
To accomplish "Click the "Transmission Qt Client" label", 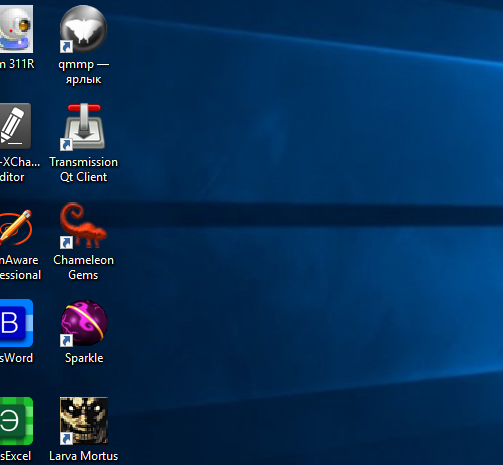I will coord(84,169).
